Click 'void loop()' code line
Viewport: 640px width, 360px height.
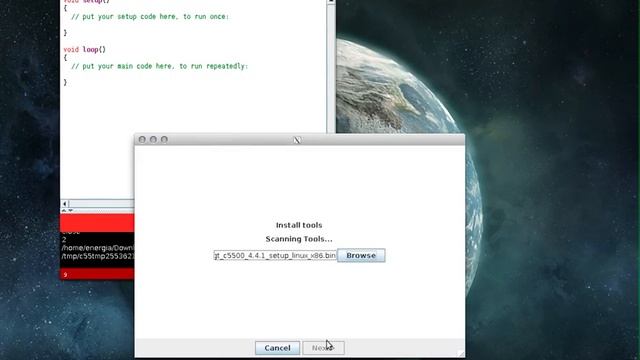coord(84,49)
